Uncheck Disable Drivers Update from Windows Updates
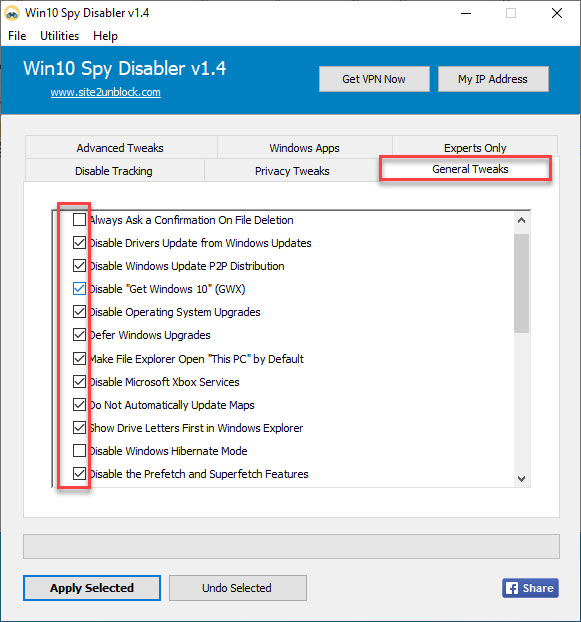581x622 pixels. tap(79, 242)
